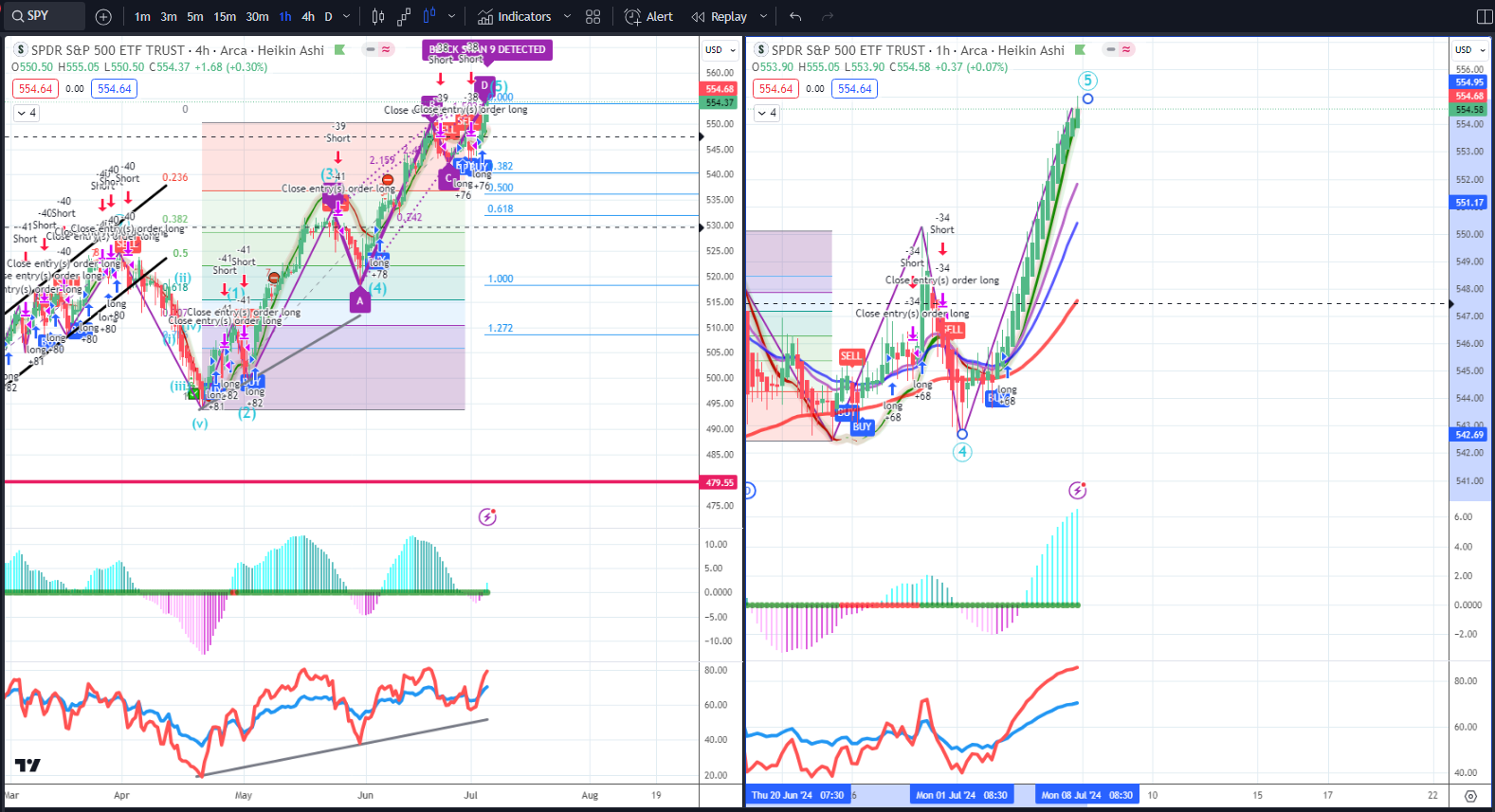
Task: Collapse the 1h chart indicator legend
Action: click(x=767, y=113)
